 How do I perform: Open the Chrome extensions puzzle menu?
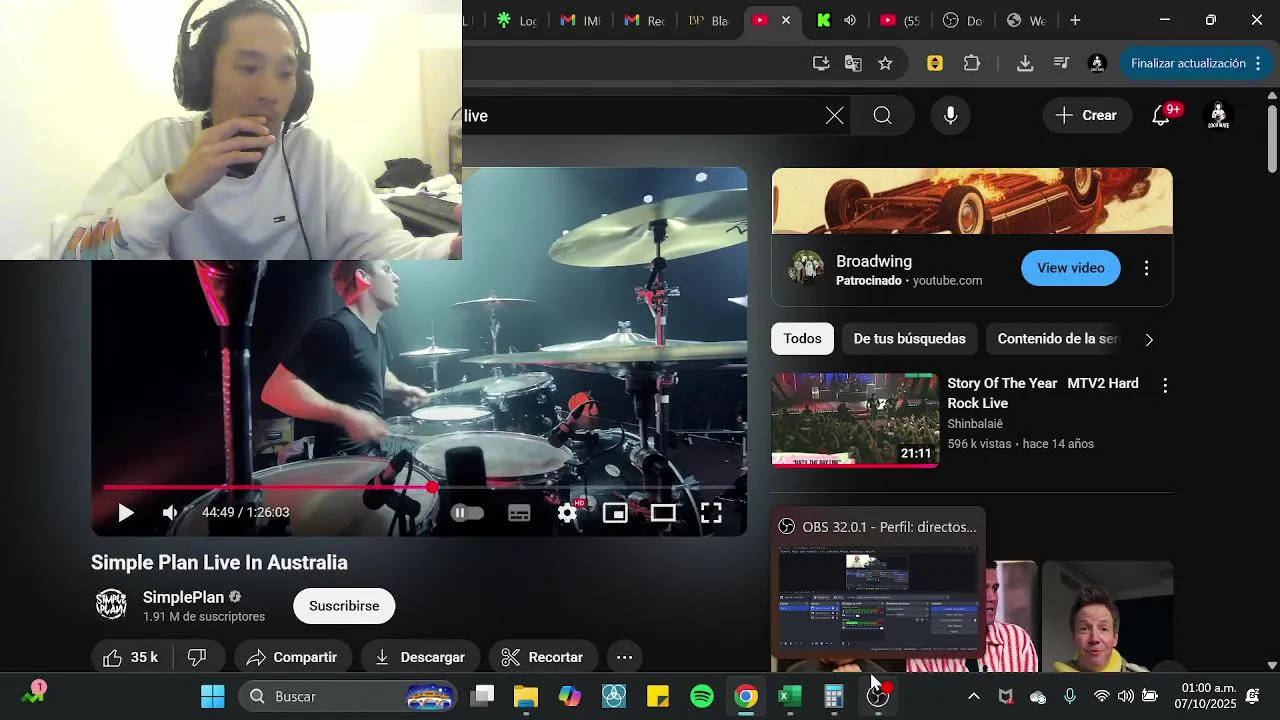[x=972, y=63]
